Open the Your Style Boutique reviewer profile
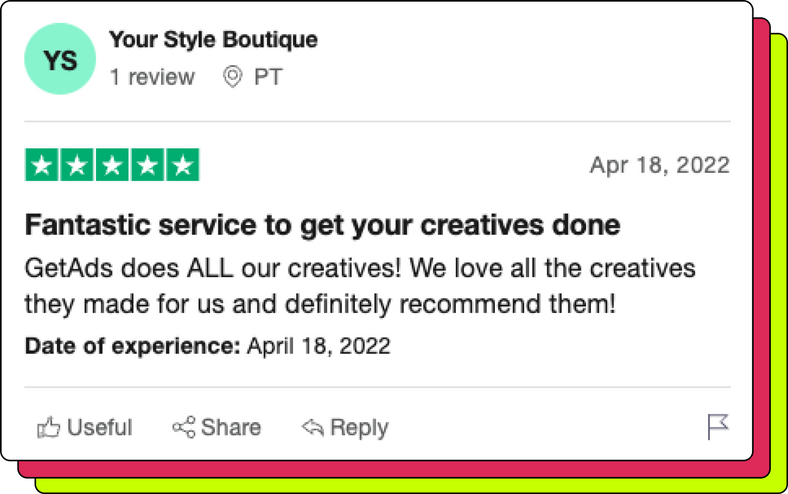 click(x=213, y=40)
